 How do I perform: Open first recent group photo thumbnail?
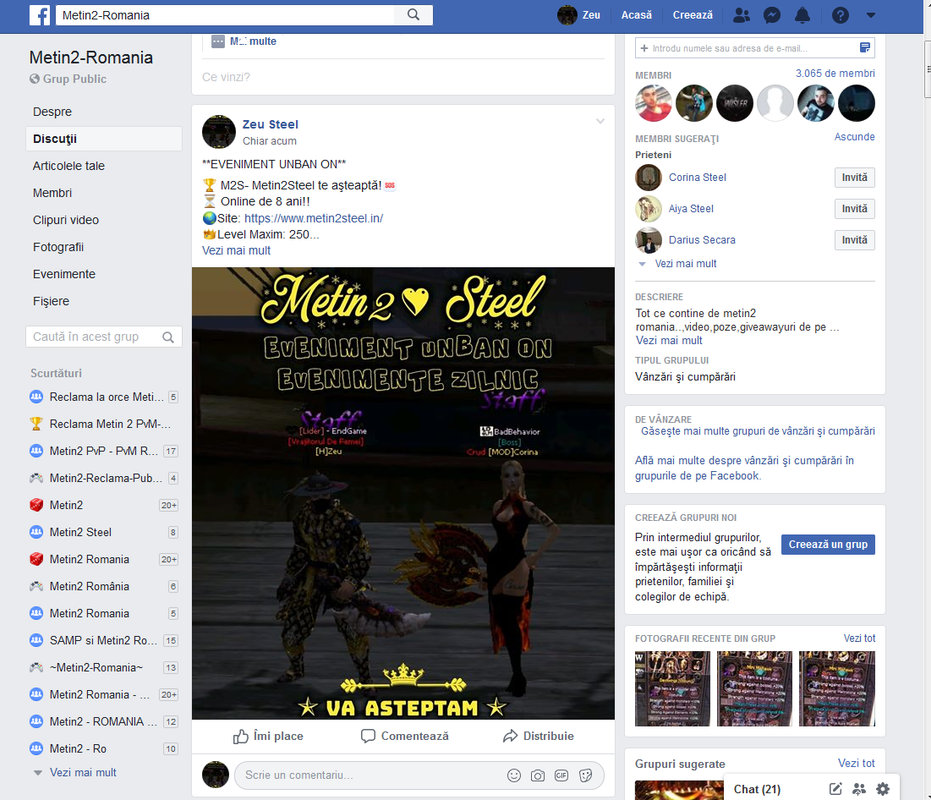pos(672,689)
